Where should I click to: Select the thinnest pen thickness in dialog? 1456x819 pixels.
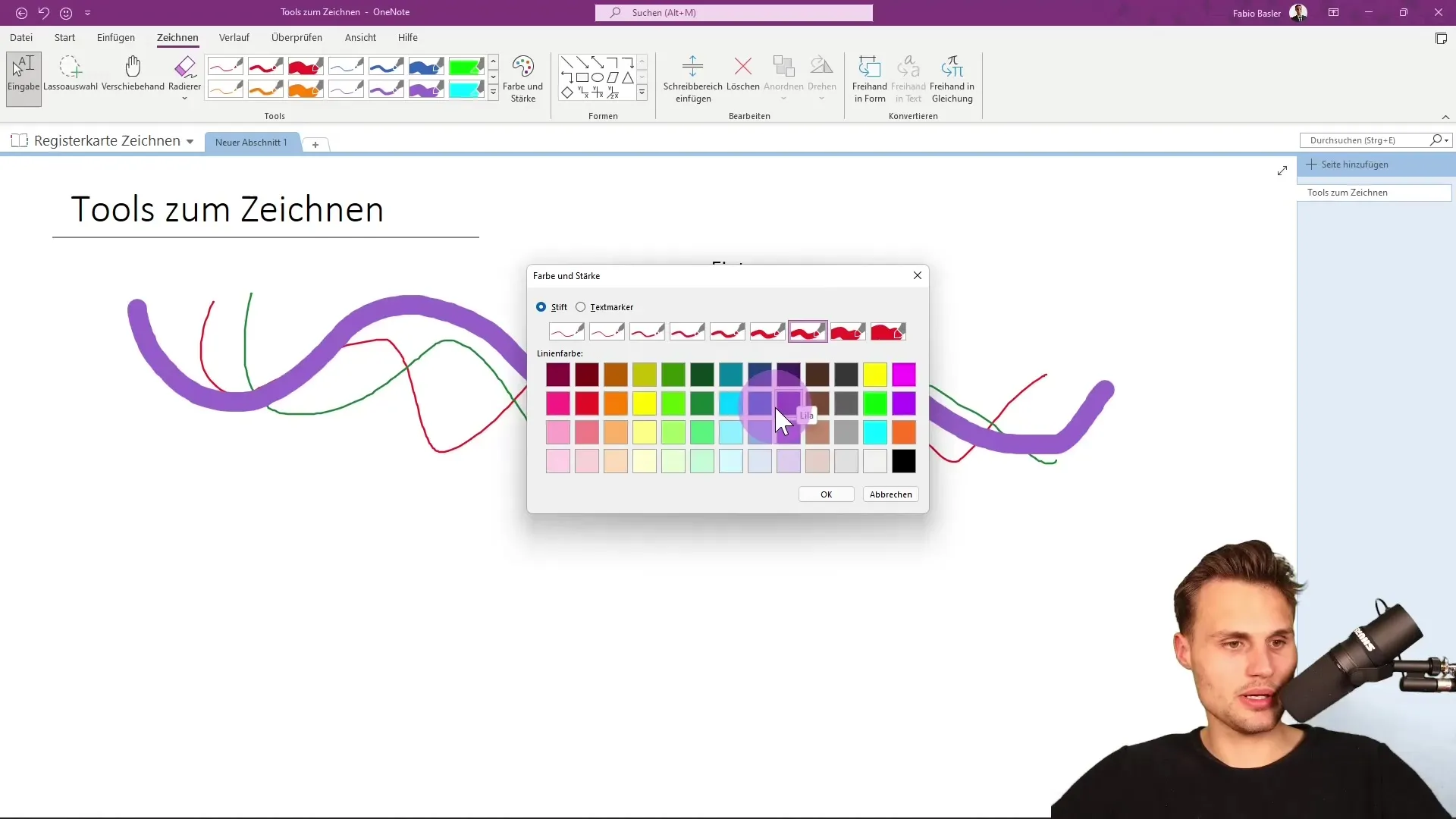(566, 331)
